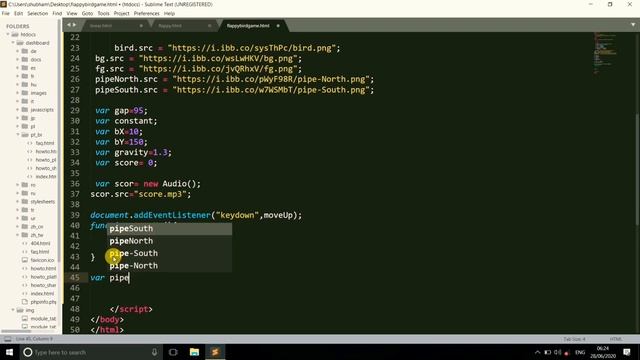The width and height of the screenshot is (640, 360).
Task: Go to previous tab with left arrow
Action: [x=69, y=25]
